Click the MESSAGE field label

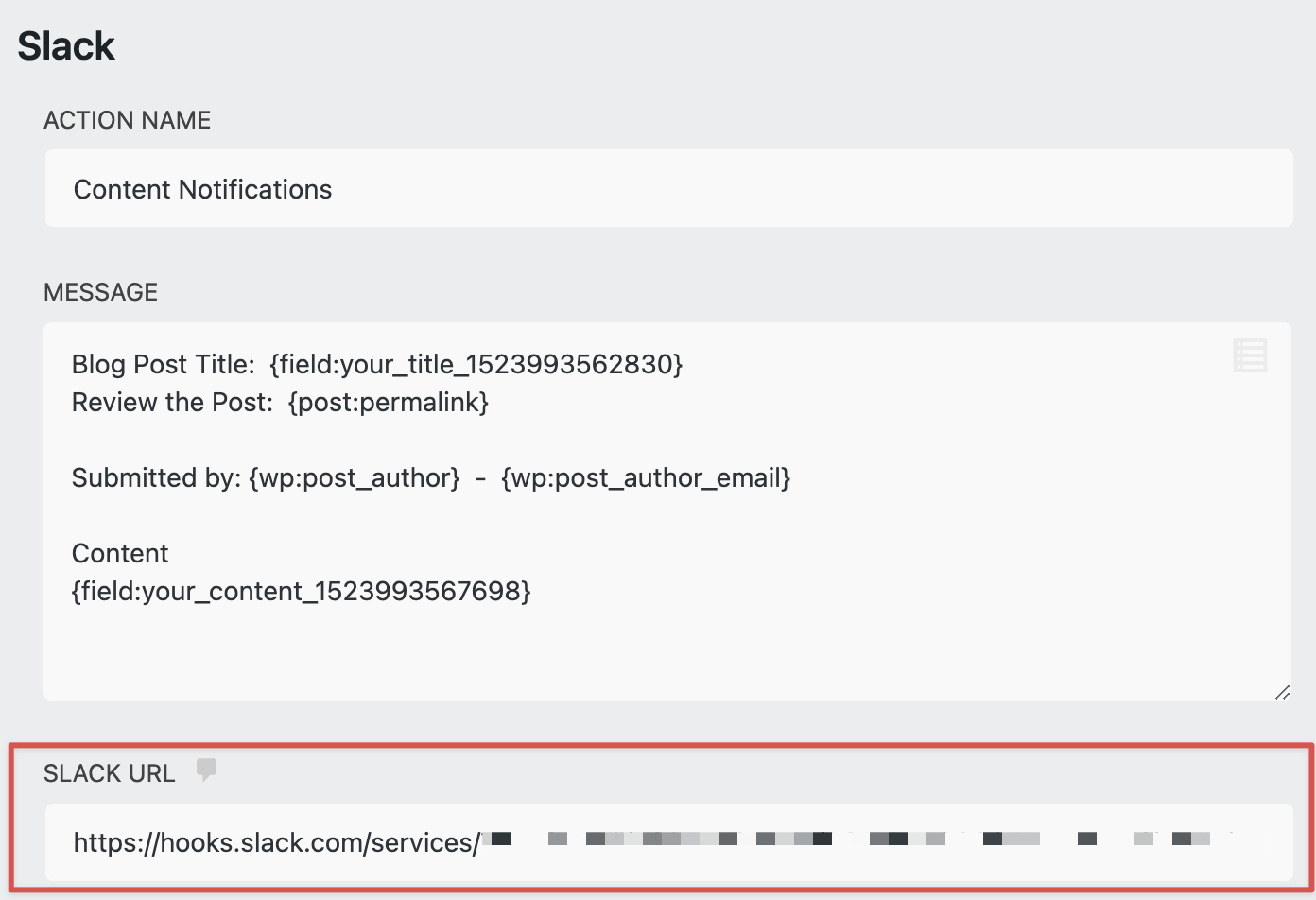100,292
